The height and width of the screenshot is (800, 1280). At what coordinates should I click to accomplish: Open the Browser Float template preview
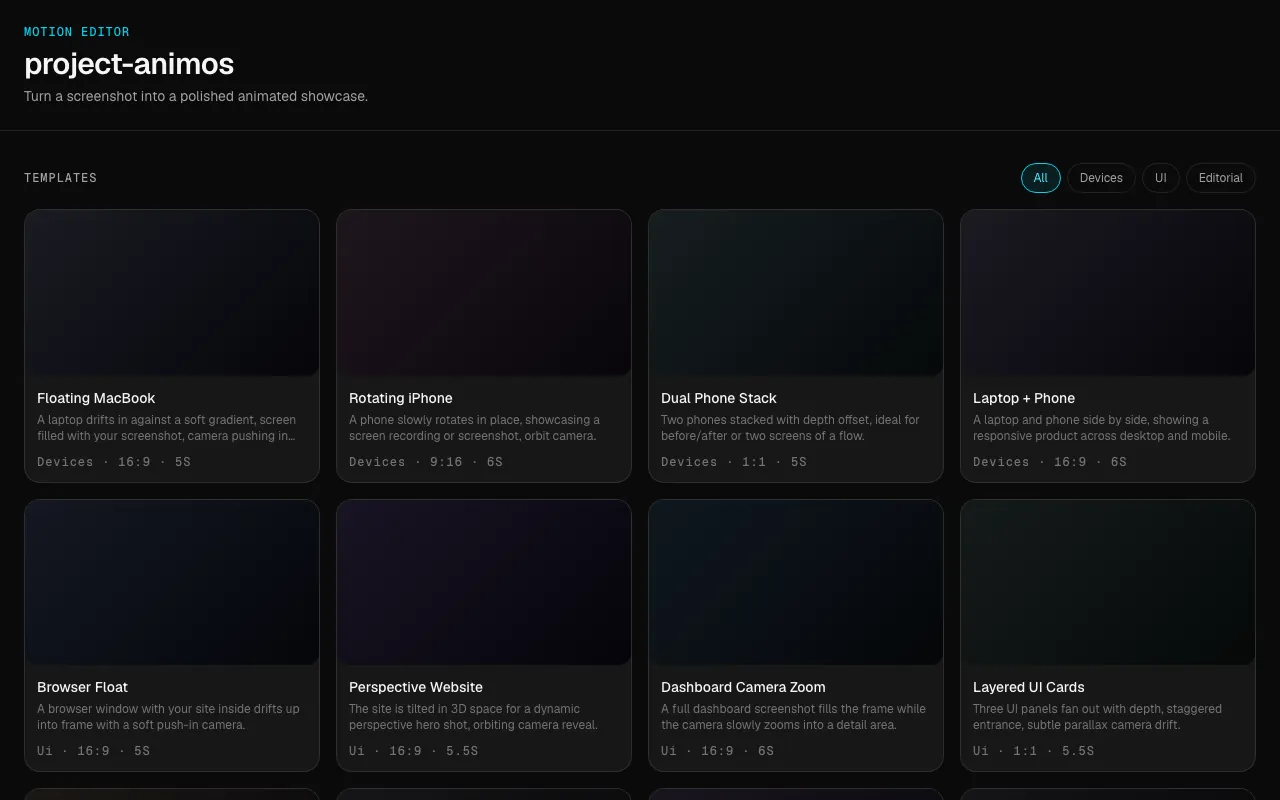point(172,582)
